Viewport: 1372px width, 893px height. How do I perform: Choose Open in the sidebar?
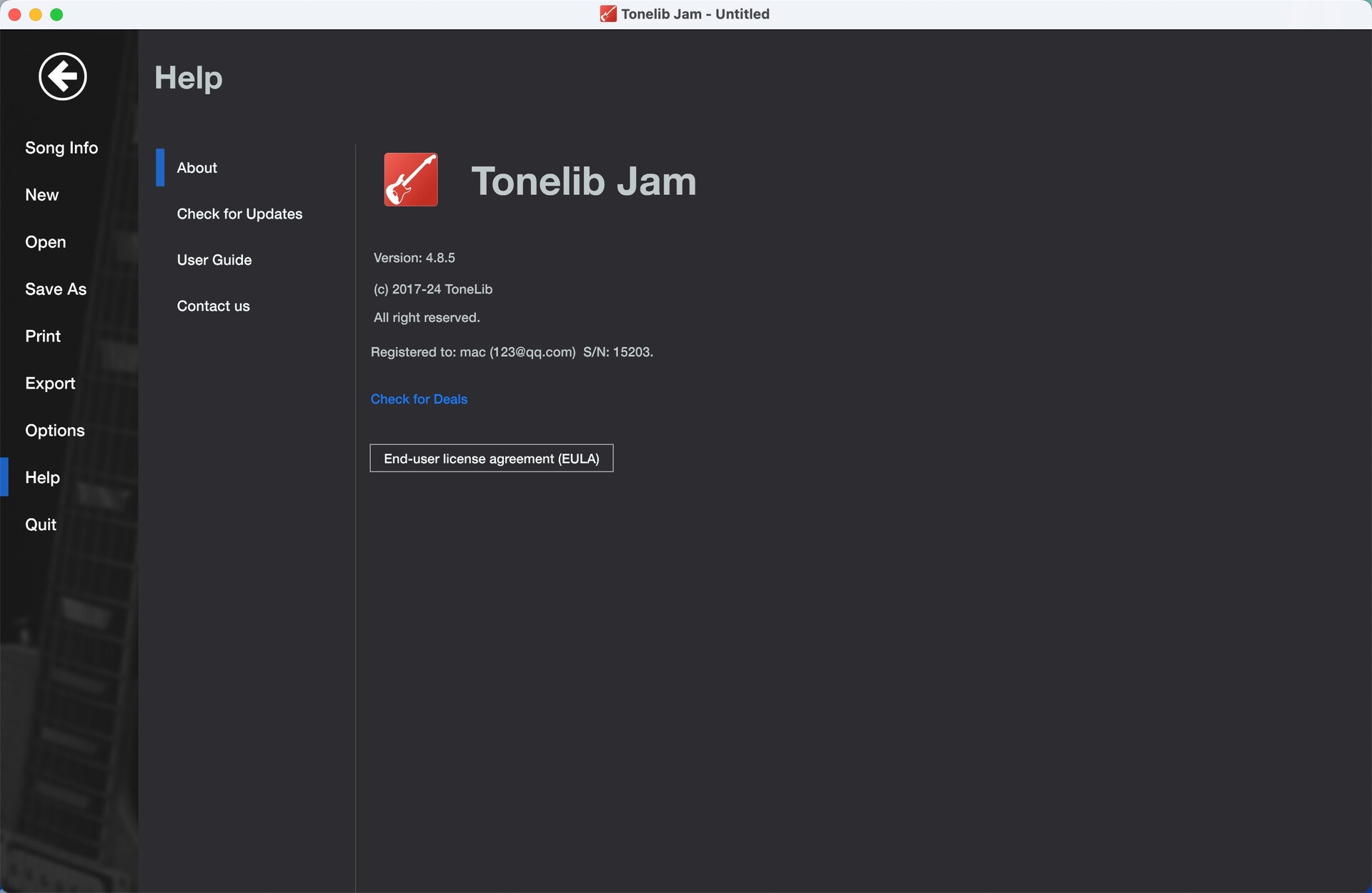46,242
